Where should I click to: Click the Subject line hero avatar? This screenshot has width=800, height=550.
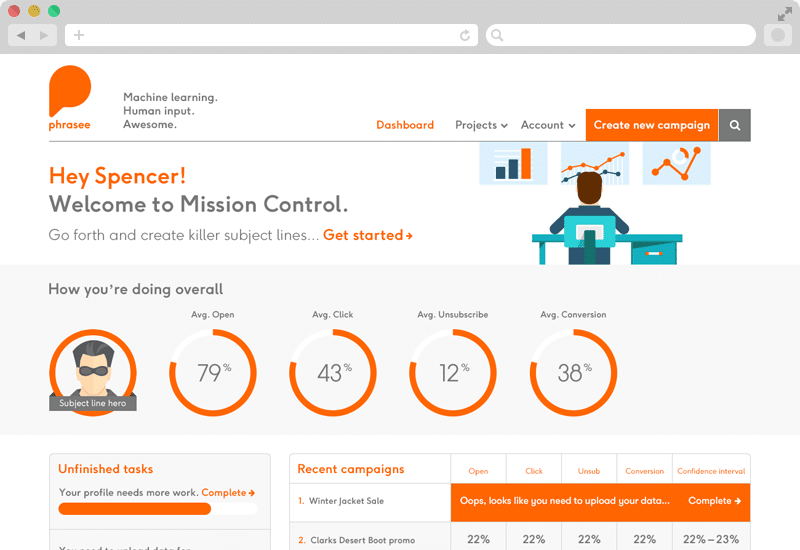pyautogui.click(x=93, y=372)
